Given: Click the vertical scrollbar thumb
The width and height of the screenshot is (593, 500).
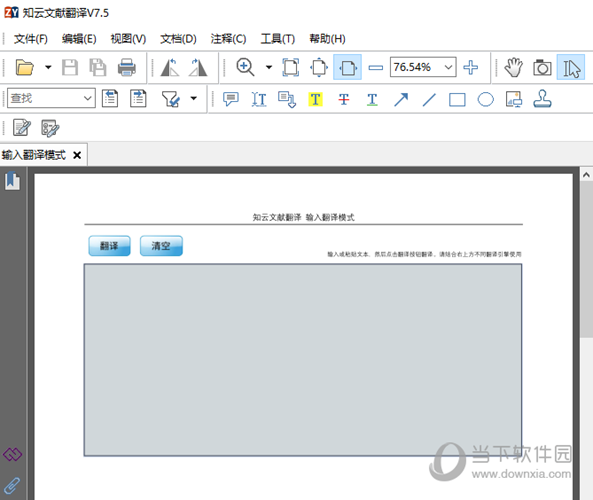Looking at the screenshot, I should click(586, 259).
